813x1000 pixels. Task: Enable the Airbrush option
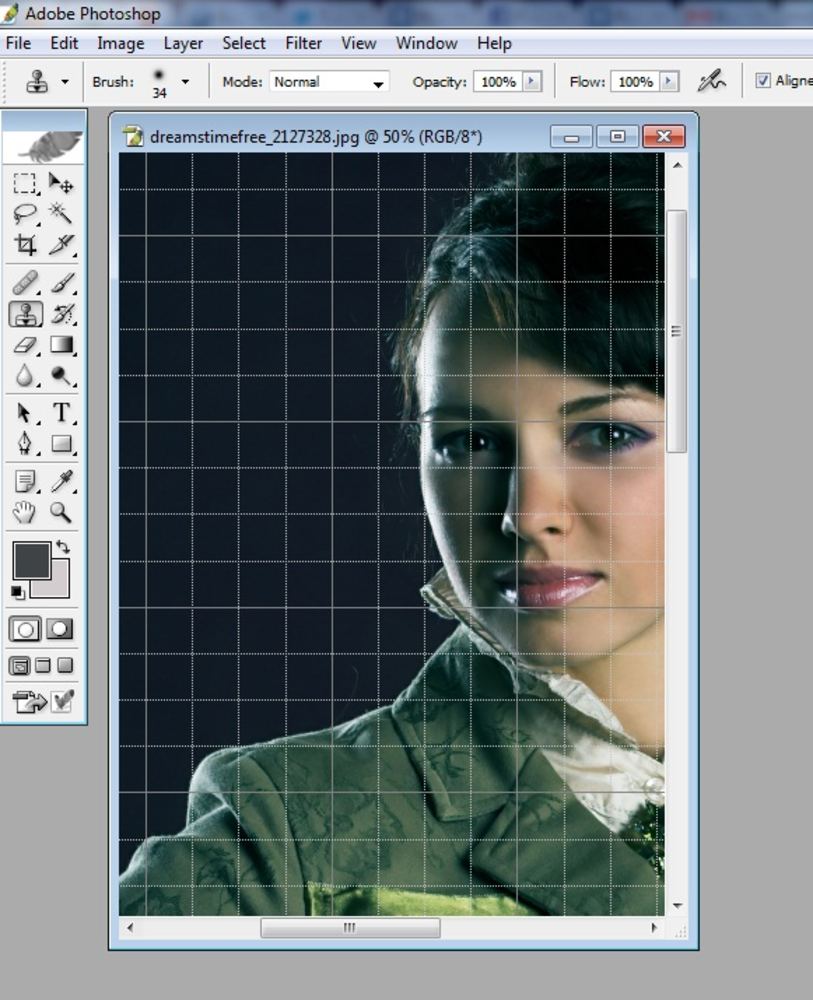[x=711, y=81]
